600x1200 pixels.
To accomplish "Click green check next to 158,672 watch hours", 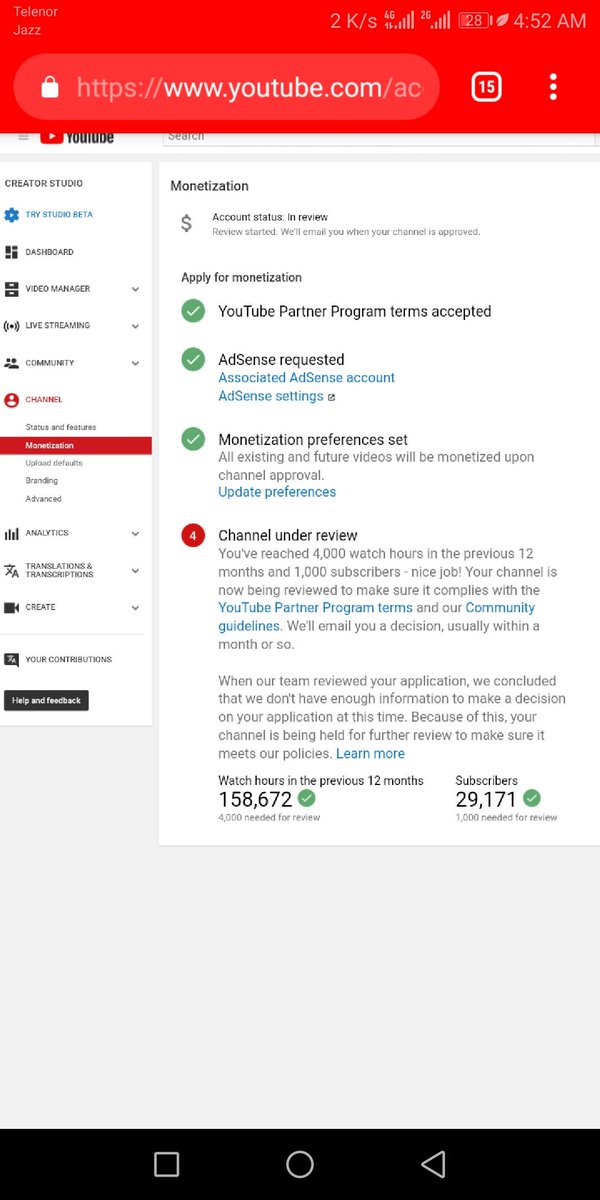I will 307,798.
